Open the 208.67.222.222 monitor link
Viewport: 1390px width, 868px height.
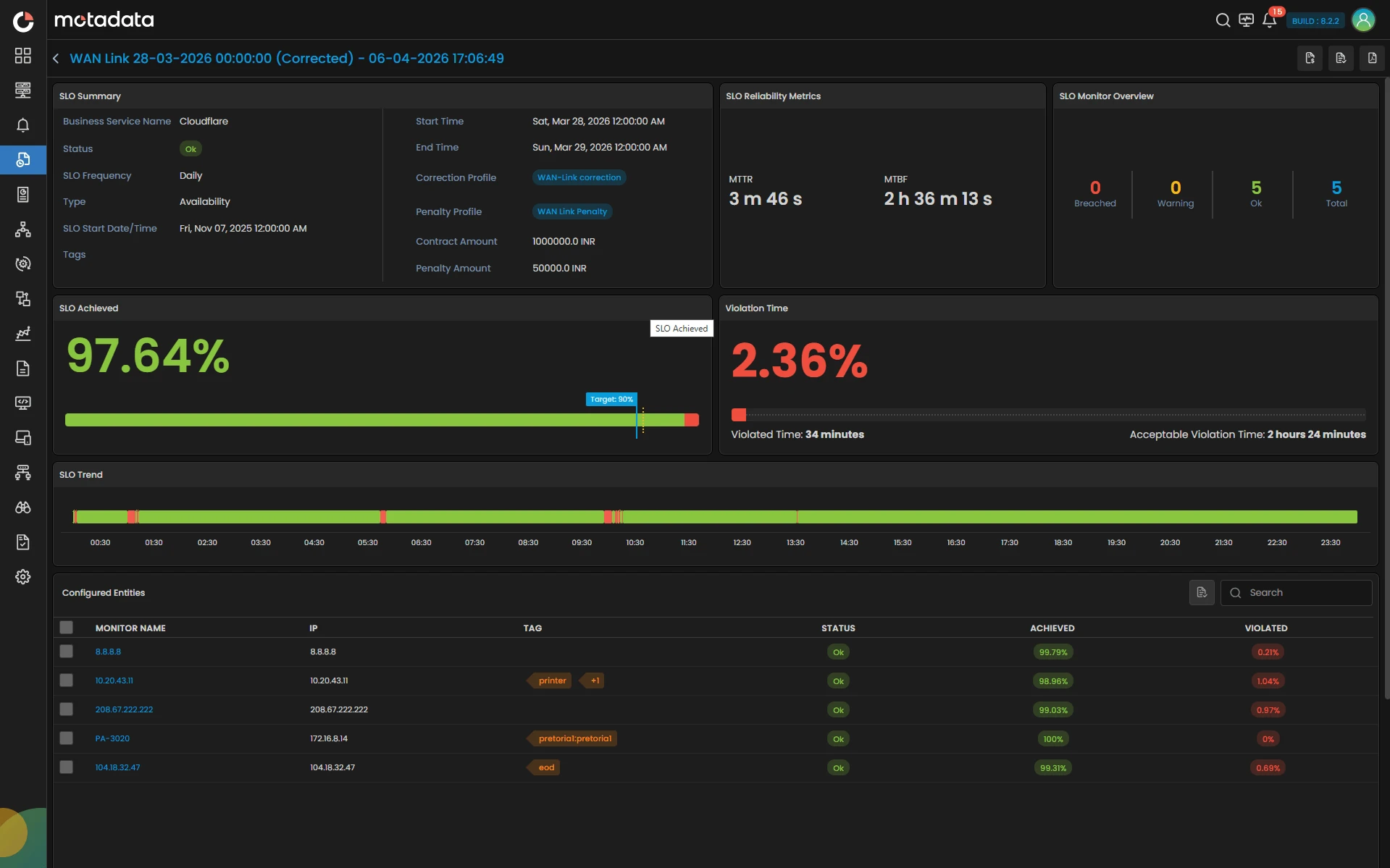coord(124,709)
